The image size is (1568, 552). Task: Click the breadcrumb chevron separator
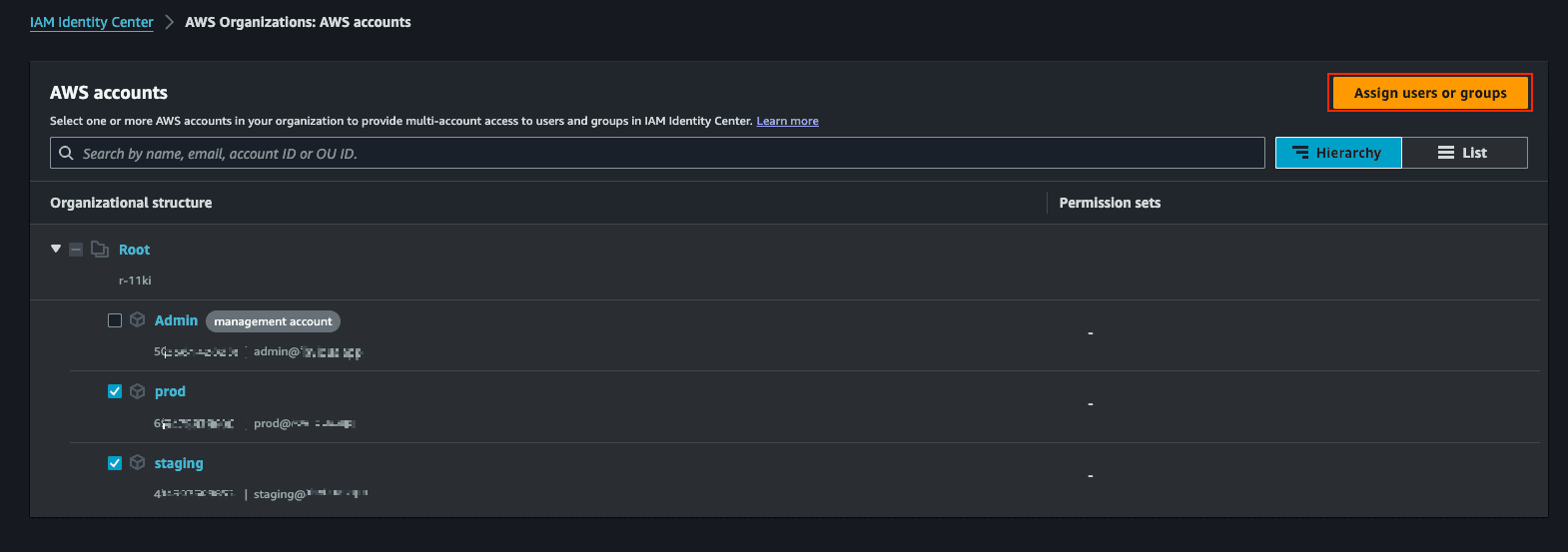pos(170,22)
